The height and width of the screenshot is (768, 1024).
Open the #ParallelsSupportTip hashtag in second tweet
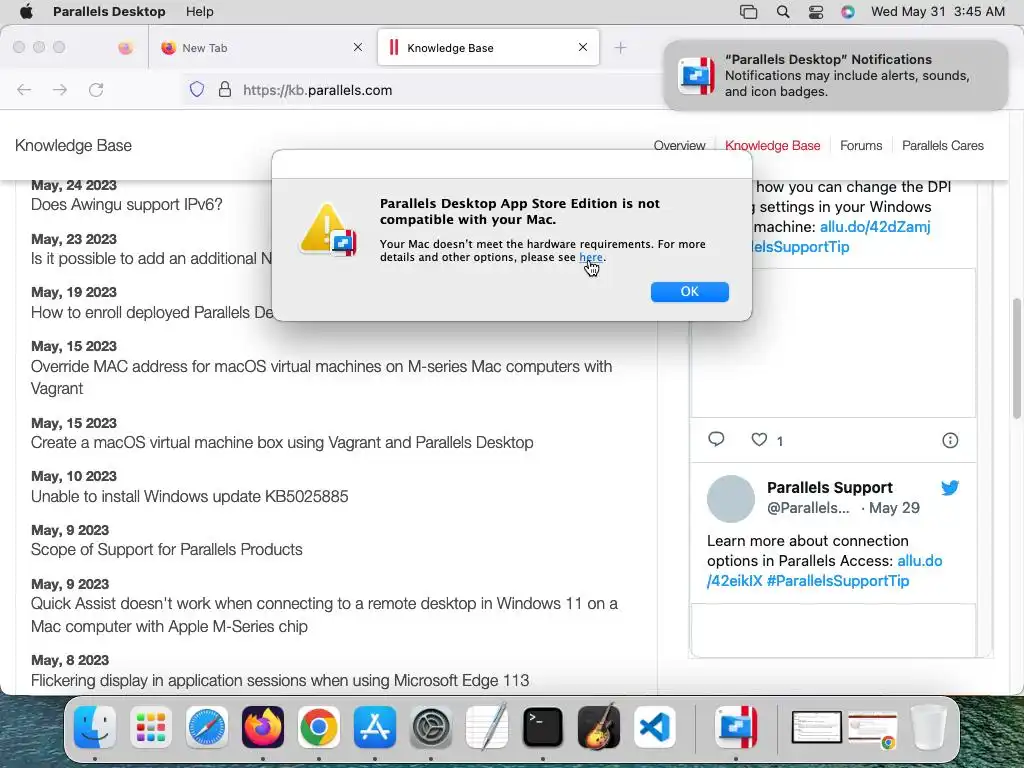click(838, 581)
